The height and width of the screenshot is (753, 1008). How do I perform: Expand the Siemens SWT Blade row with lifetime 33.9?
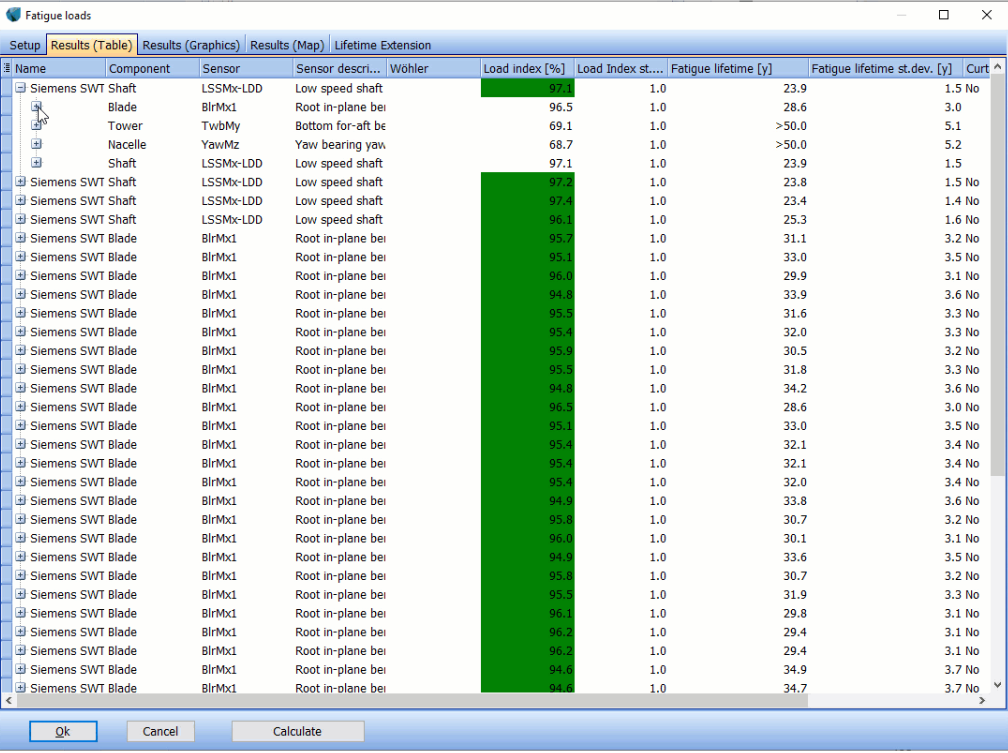[21, 294]
